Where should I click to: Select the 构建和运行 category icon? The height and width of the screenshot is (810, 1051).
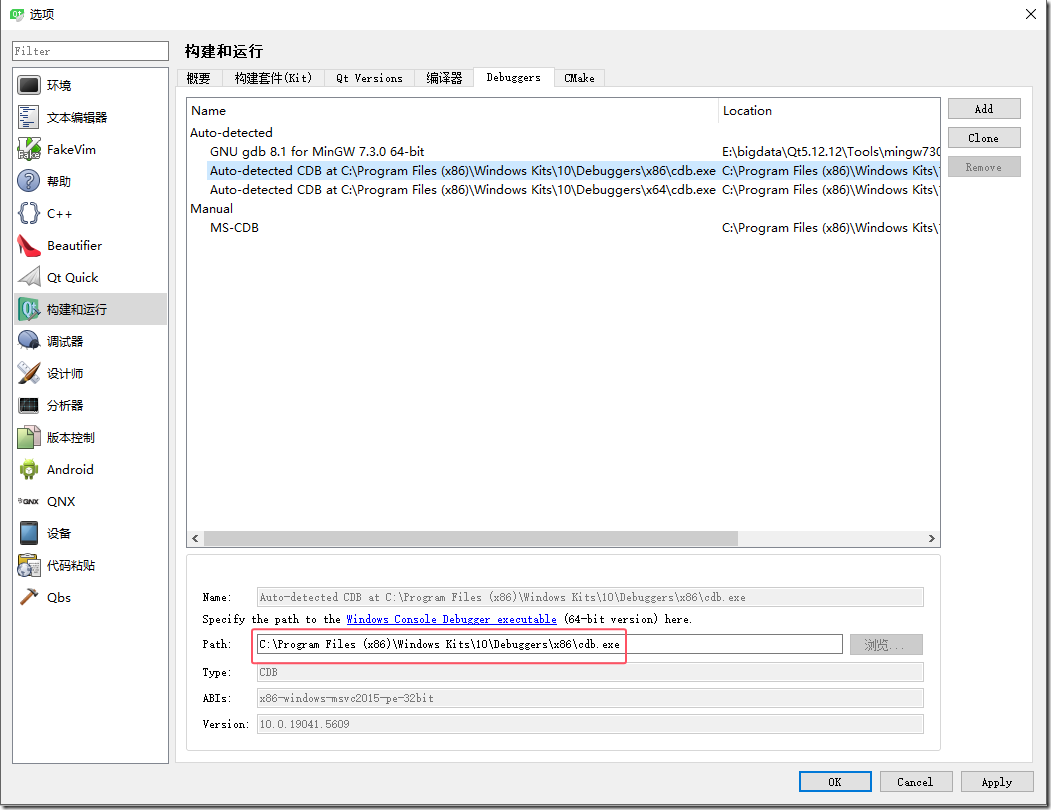click(29, 309)
